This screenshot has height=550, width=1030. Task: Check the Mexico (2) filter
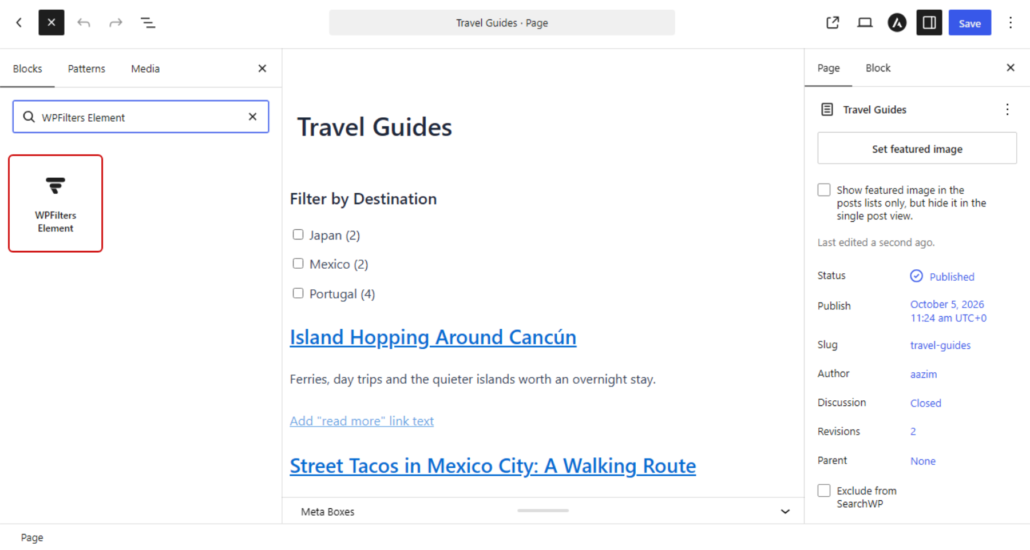tap(298, 264)
